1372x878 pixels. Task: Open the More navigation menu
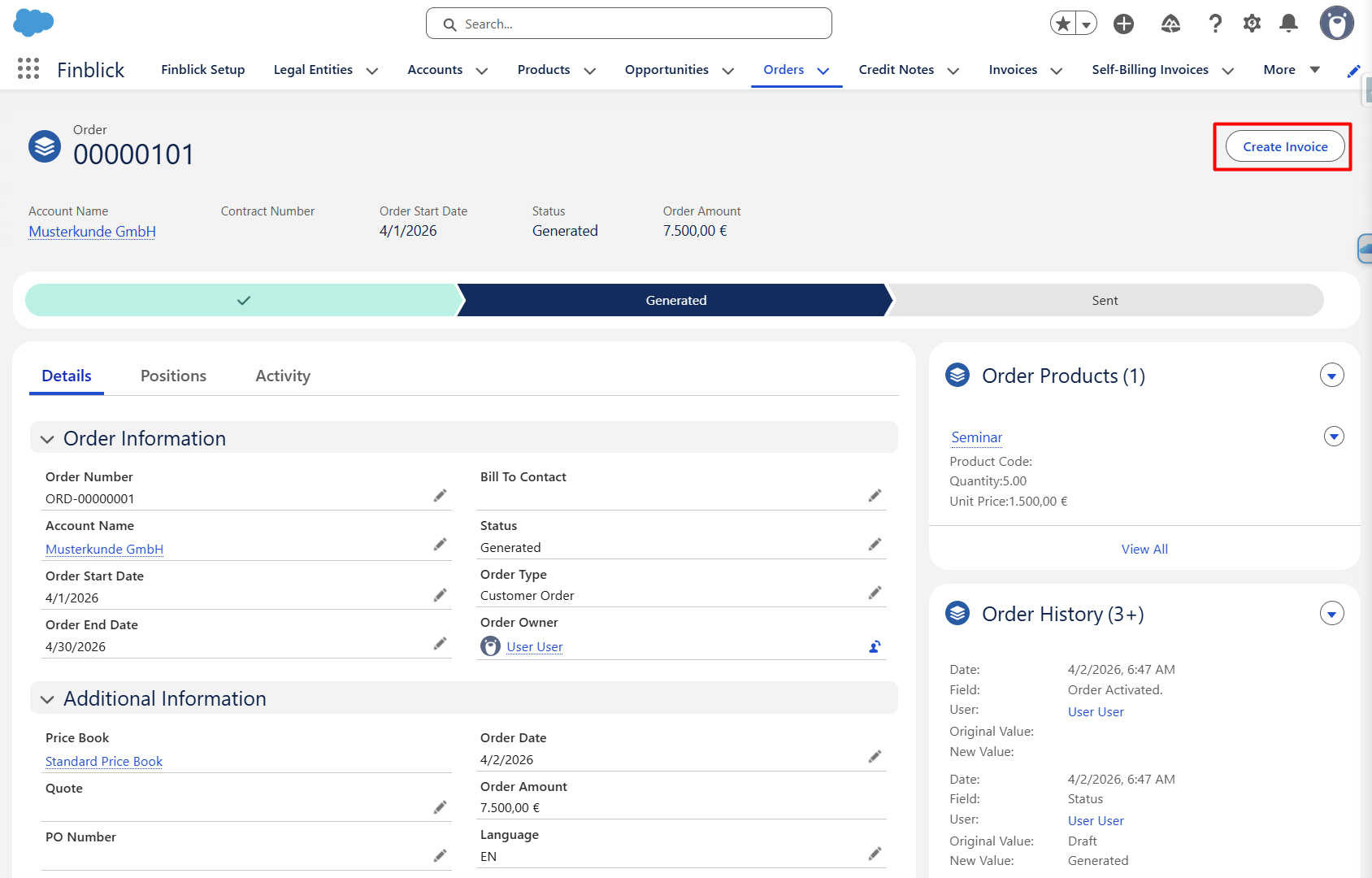click(x=1292, y=70)
